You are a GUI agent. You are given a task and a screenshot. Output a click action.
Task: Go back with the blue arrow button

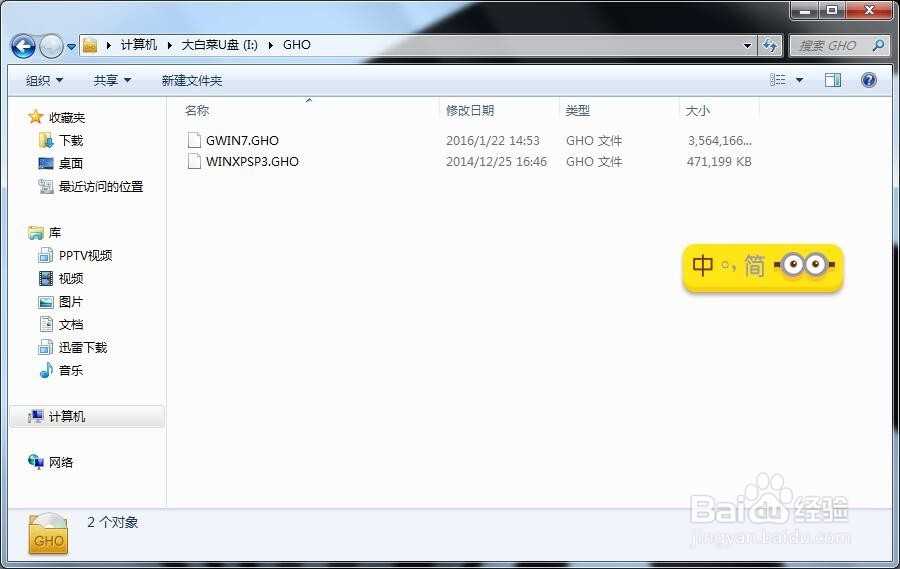pos(23,46)
